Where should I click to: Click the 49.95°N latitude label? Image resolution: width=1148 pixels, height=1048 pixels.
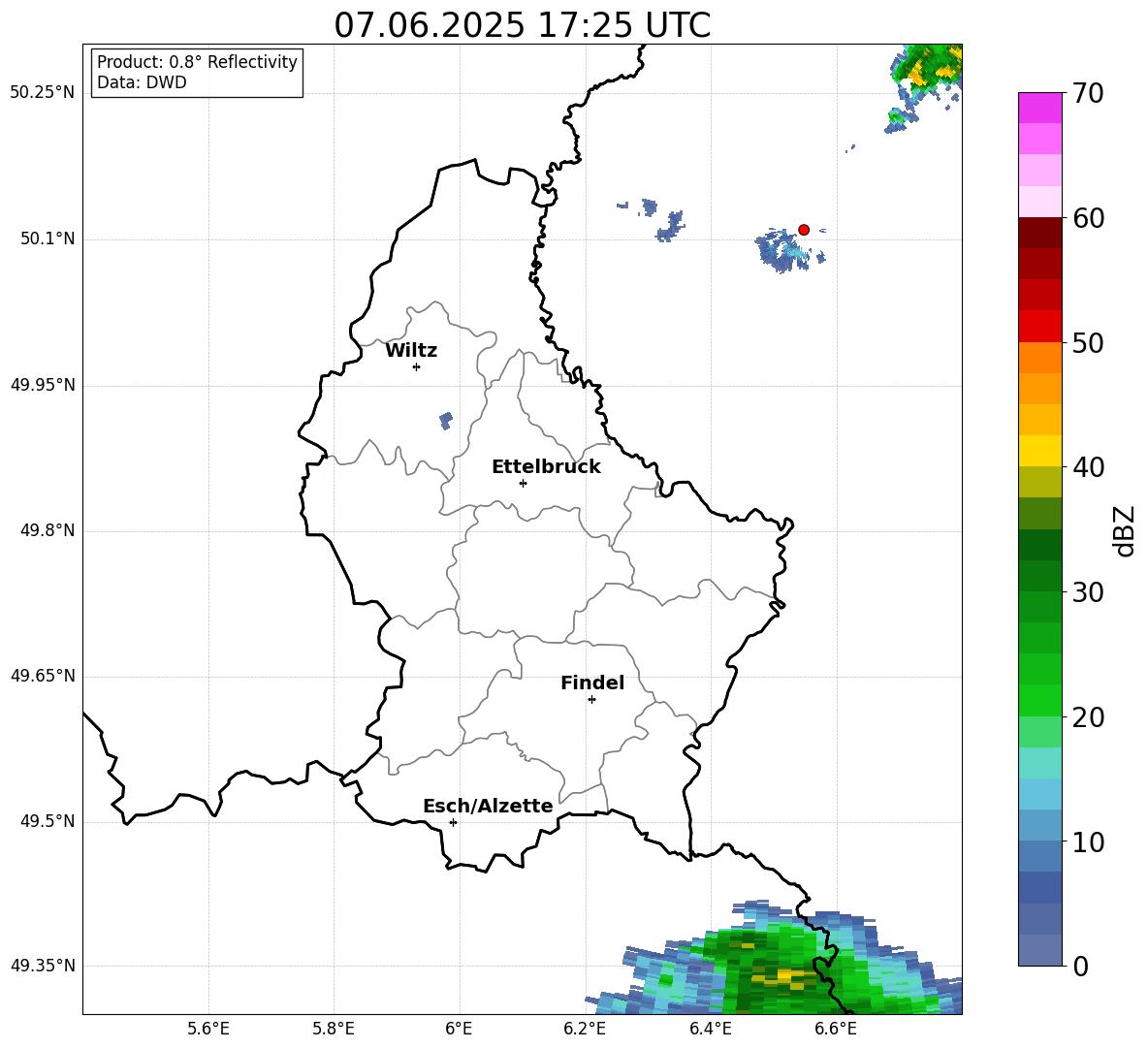coord(43,385)
